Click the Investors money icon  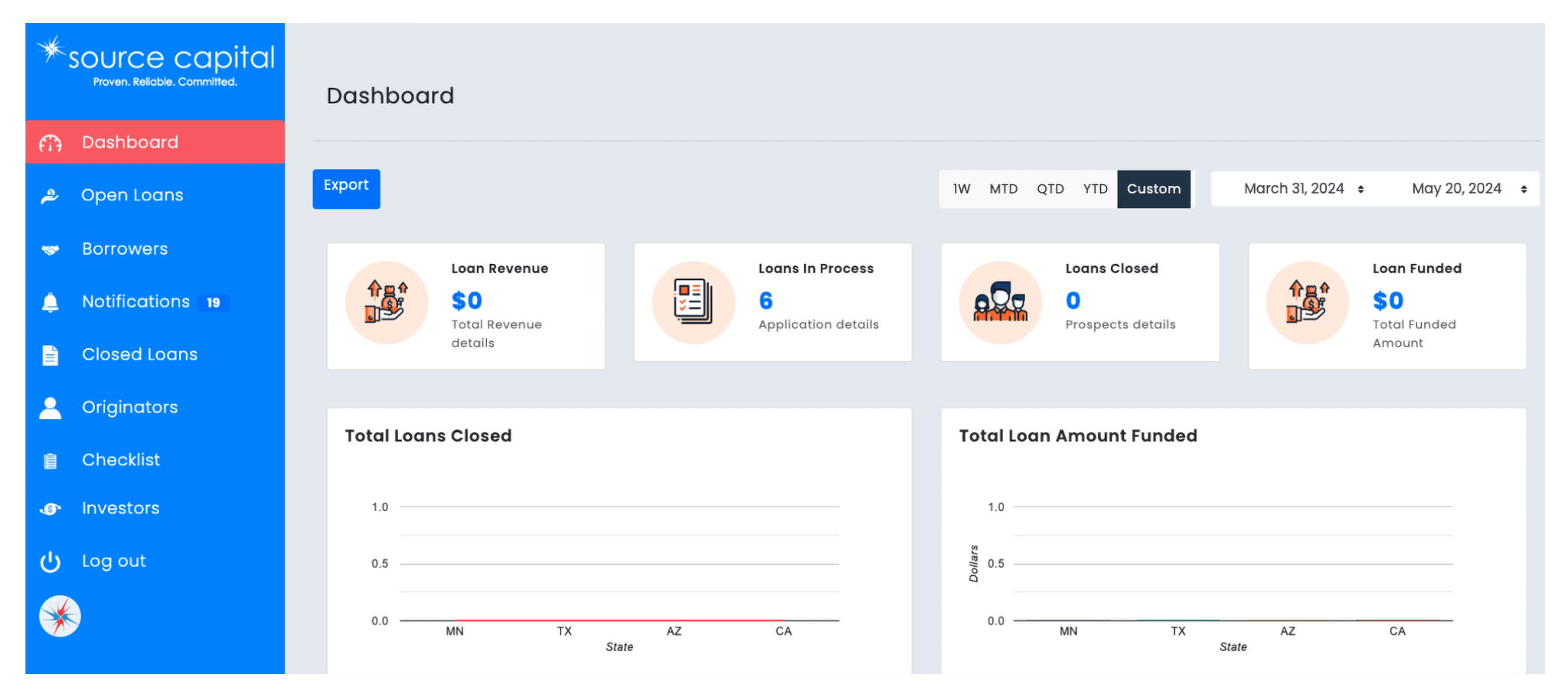(51, 509)
